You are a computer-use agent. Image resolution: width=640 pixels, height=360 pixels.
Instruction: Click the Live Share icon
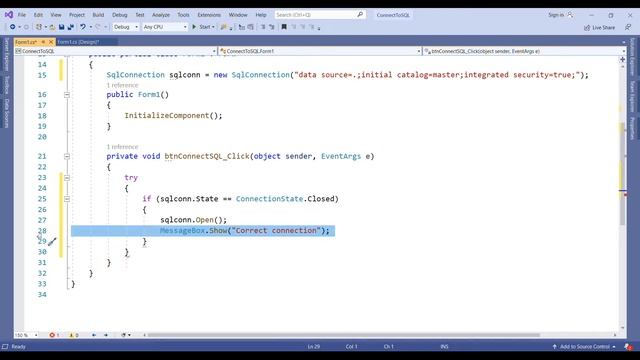pyautogui.click(x=587, y=27)
